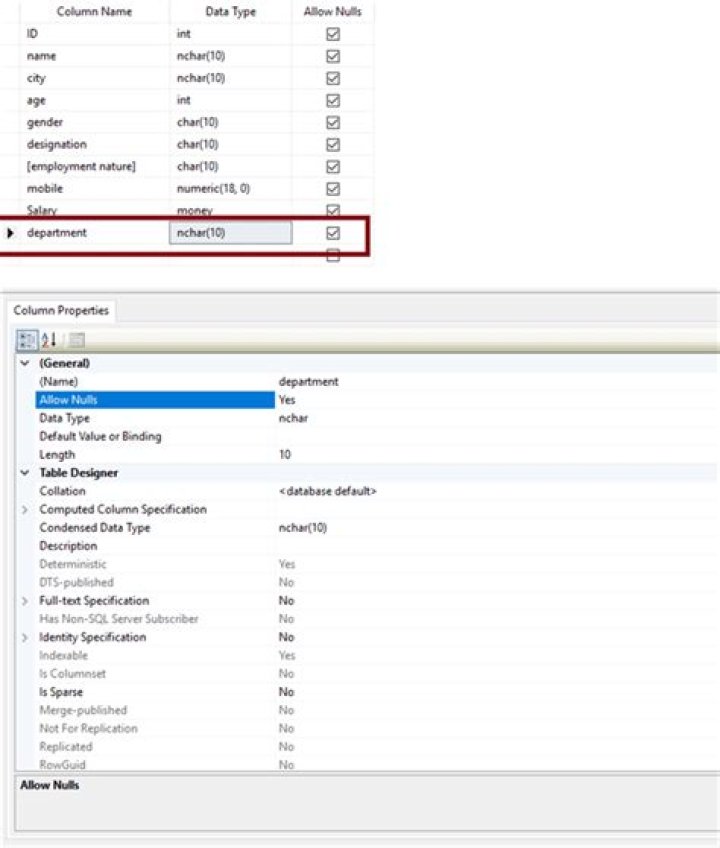Click the Categorized view icon
The image size is (720, 848).
click(27, 340)
